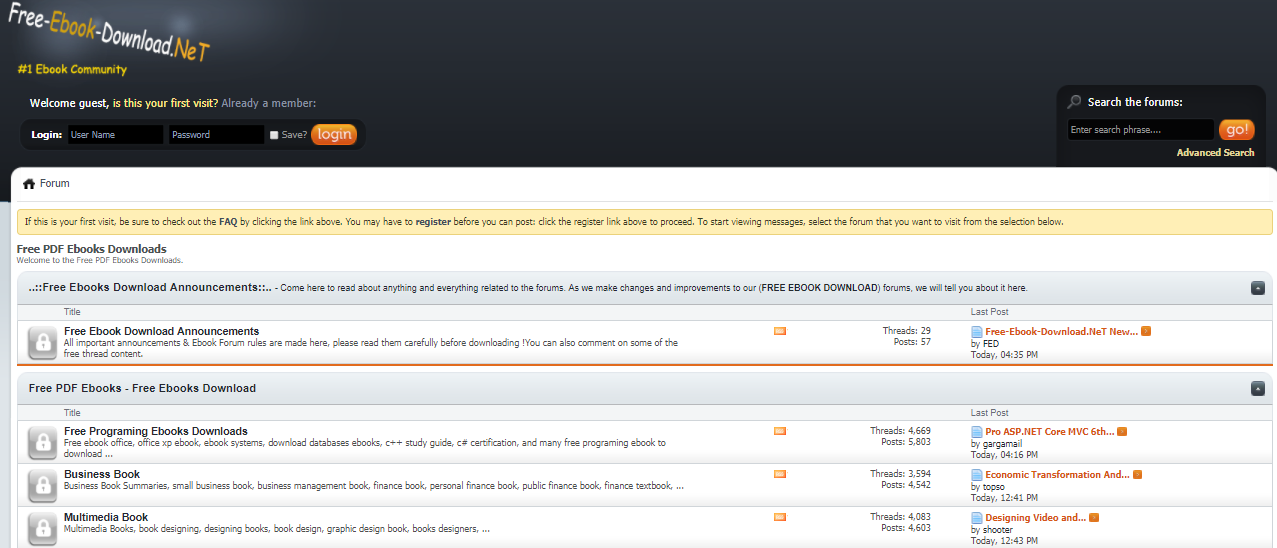1277x548 pixels.
Task: Click the register link in notice
Action: pyautogui.click(x=433, y=222)
